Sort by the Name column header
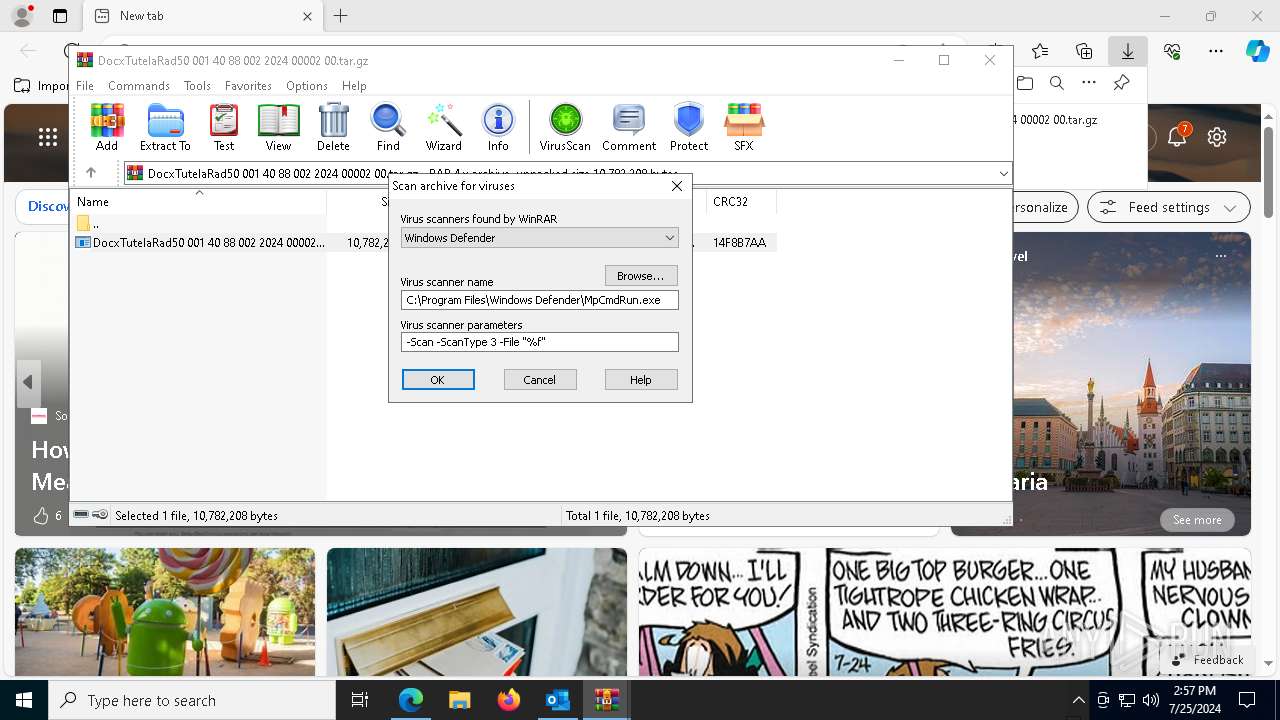The image size is (1280, 720). 198,202
